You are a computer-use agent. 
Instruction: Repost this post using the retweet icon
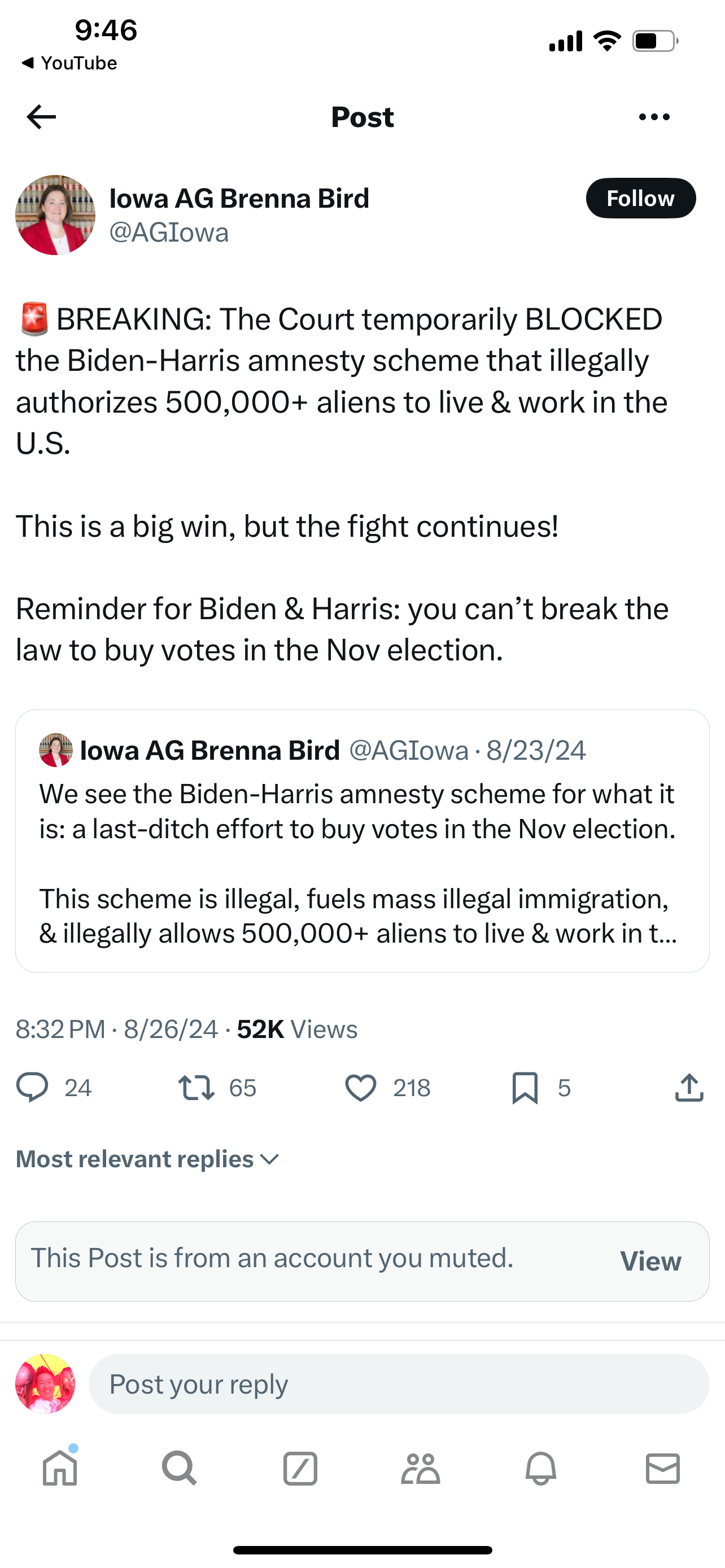pos(196,1088)
